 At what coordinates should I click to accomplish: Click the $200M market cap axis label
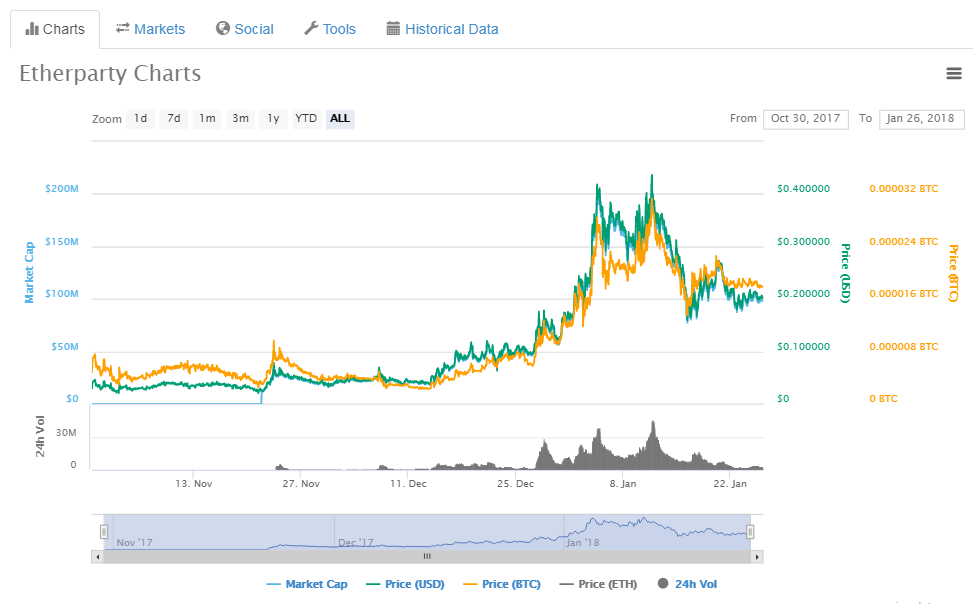(x=62, y=189)
